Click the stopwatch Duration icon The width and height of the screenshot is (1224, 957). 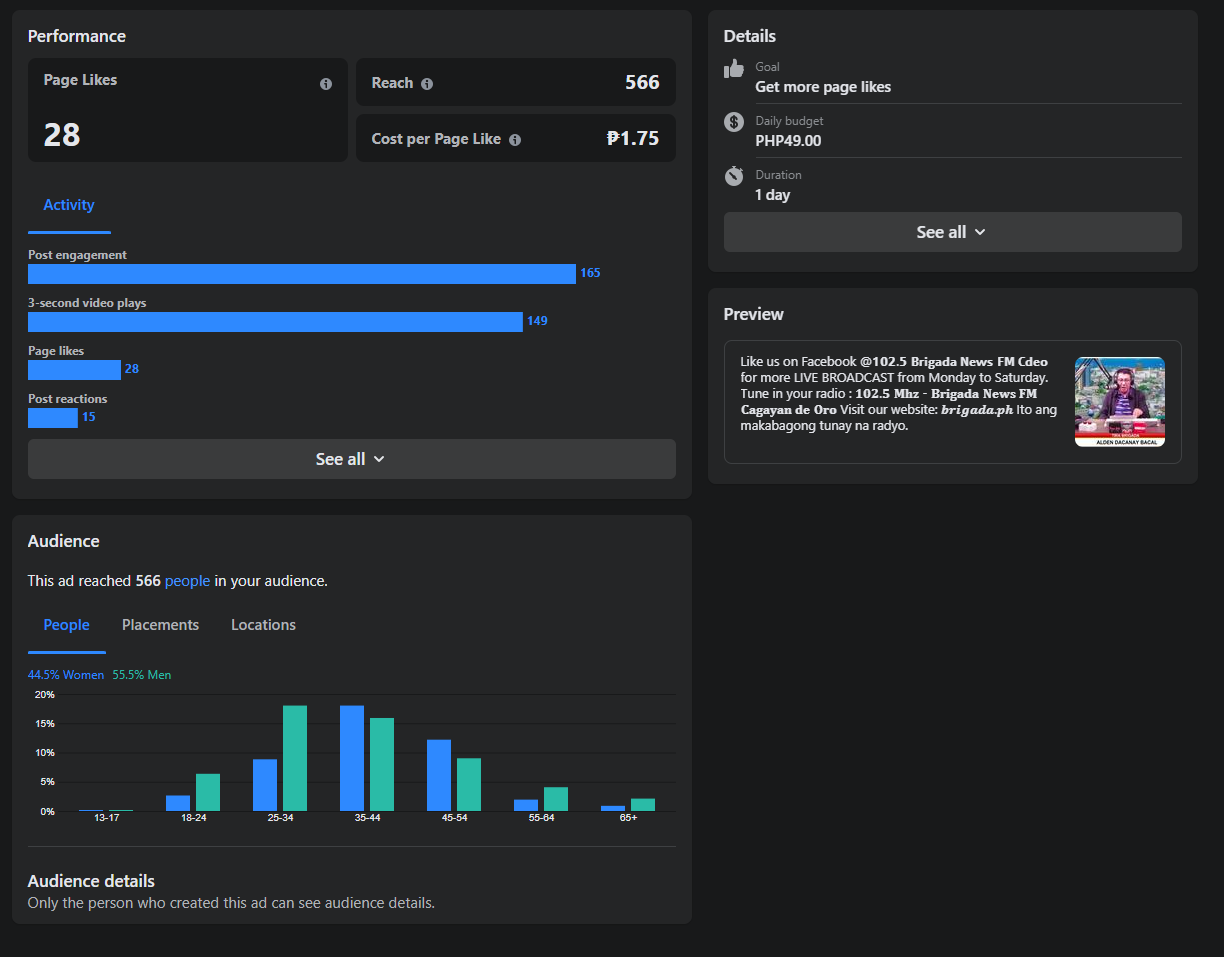(x=734, y=176)
